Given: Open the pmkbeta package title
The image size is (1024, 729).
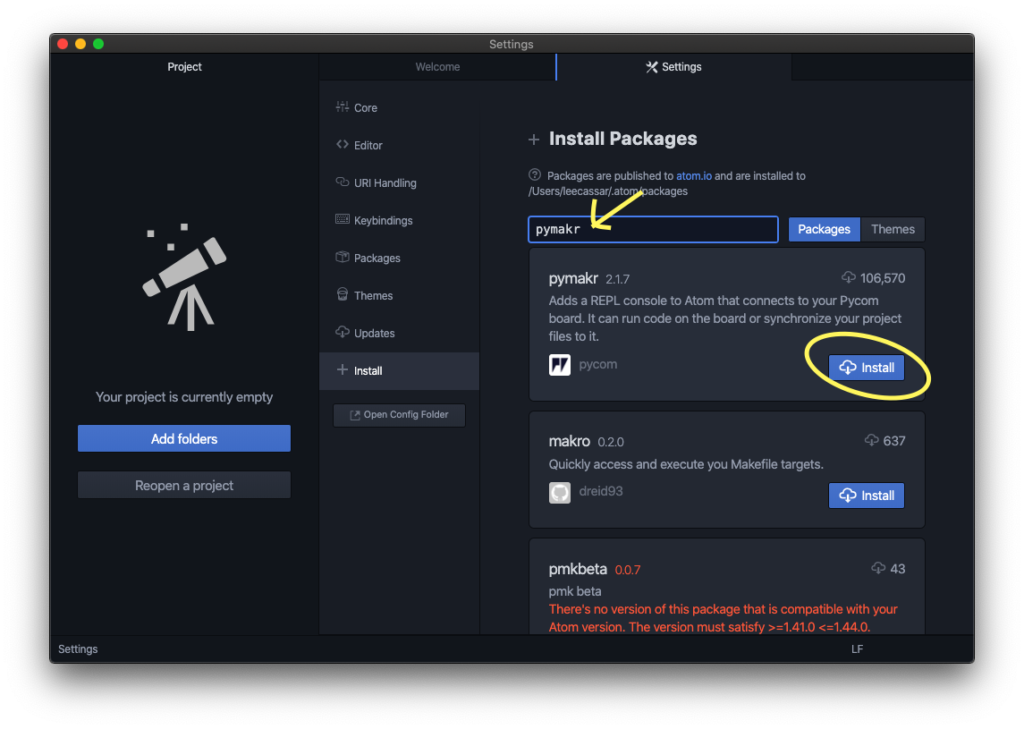Looking at the screenshot, I should [x=578, y=569].
